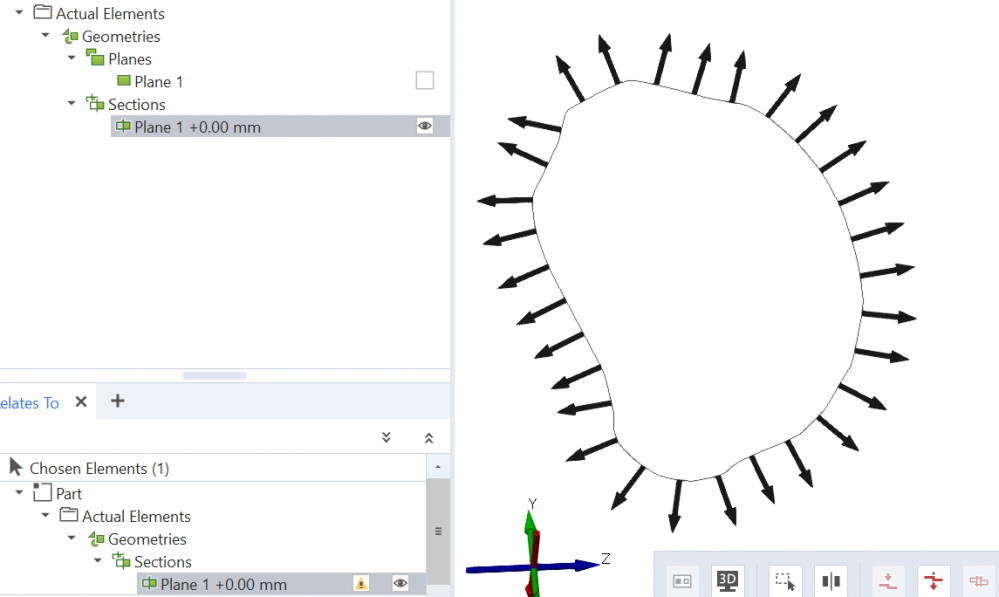This screenshot has width=999, height=597.
Task: Close the Relates To tab
Action: tap(82, 402)
